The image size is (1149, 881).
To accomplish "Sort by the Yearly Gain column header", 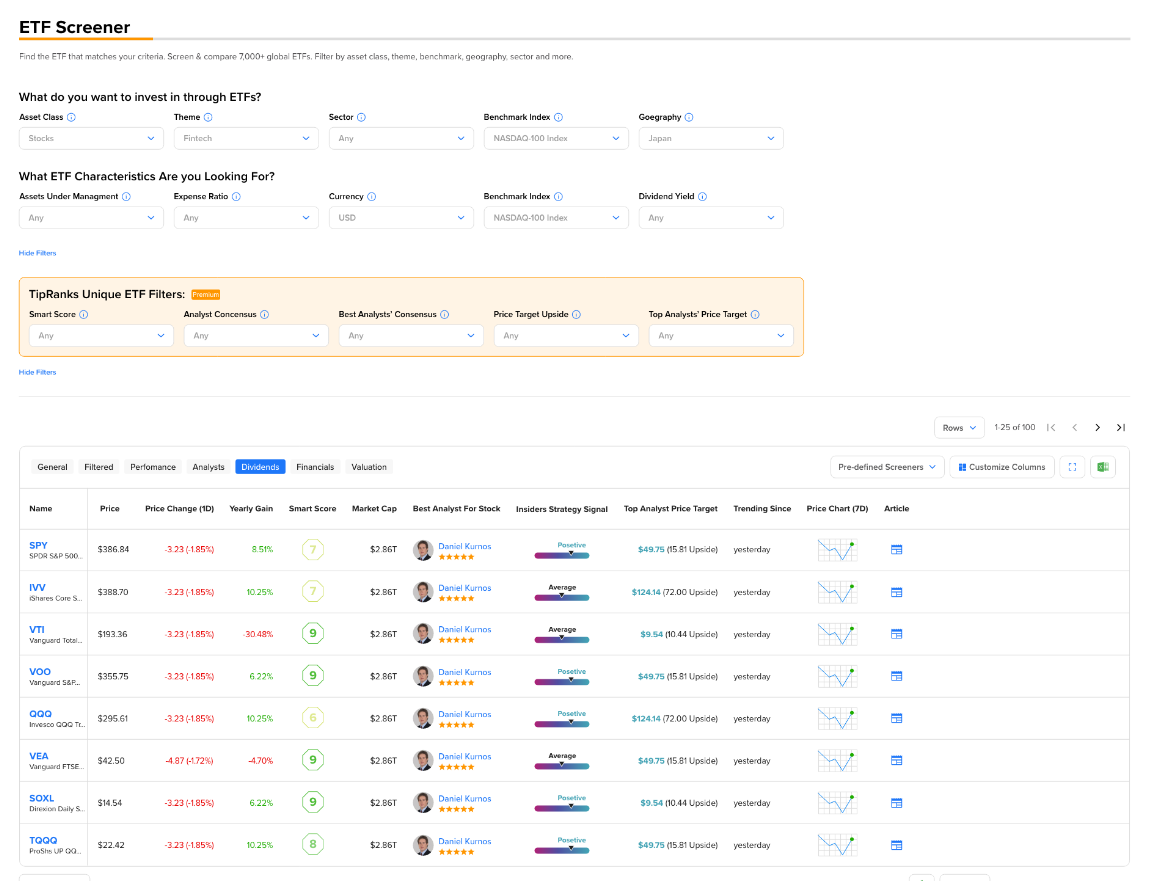I will 251,509.
